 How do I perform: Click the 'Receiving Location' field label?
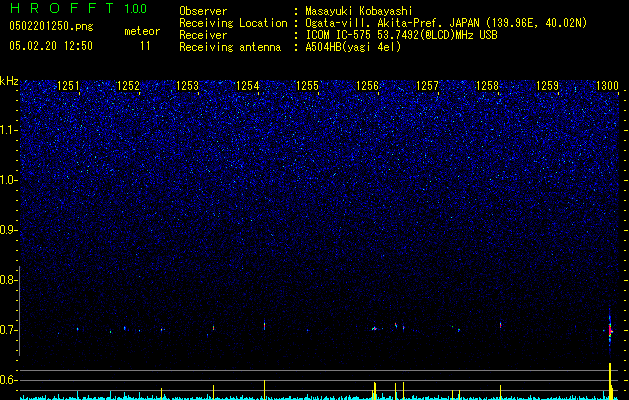coord(233,23)
